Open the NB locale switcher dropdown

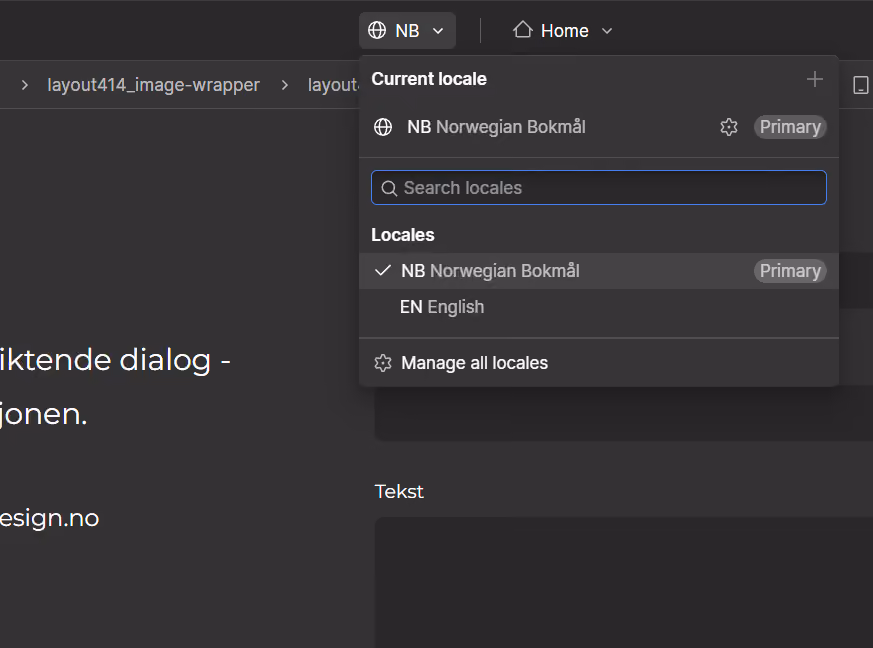(407, 31)
